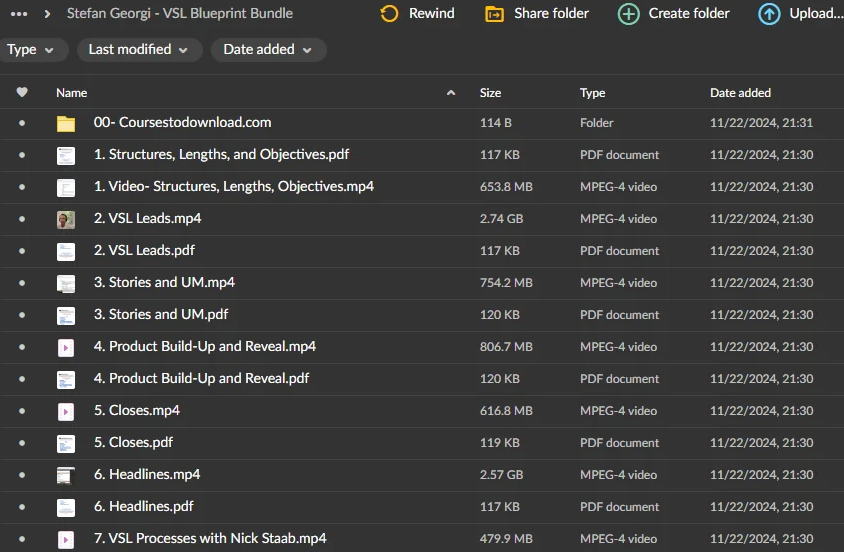Screen dimensions: 844x552
Task: Click the 653.8 MB size value
Action: (x=506, y=187)
